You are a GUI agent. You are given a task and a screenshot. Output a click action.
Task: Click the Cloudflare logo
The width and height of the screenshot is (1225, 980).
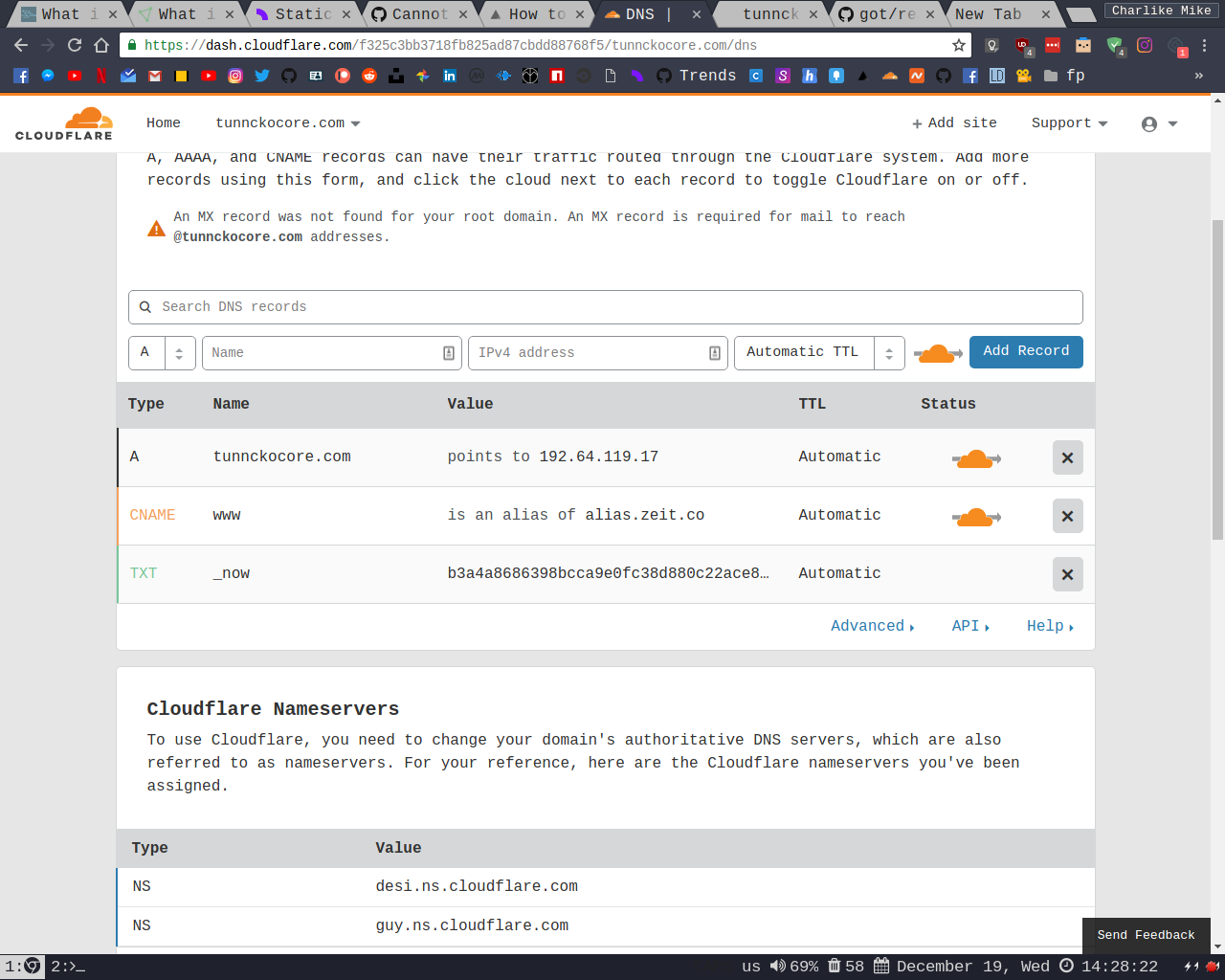(63, 122)
